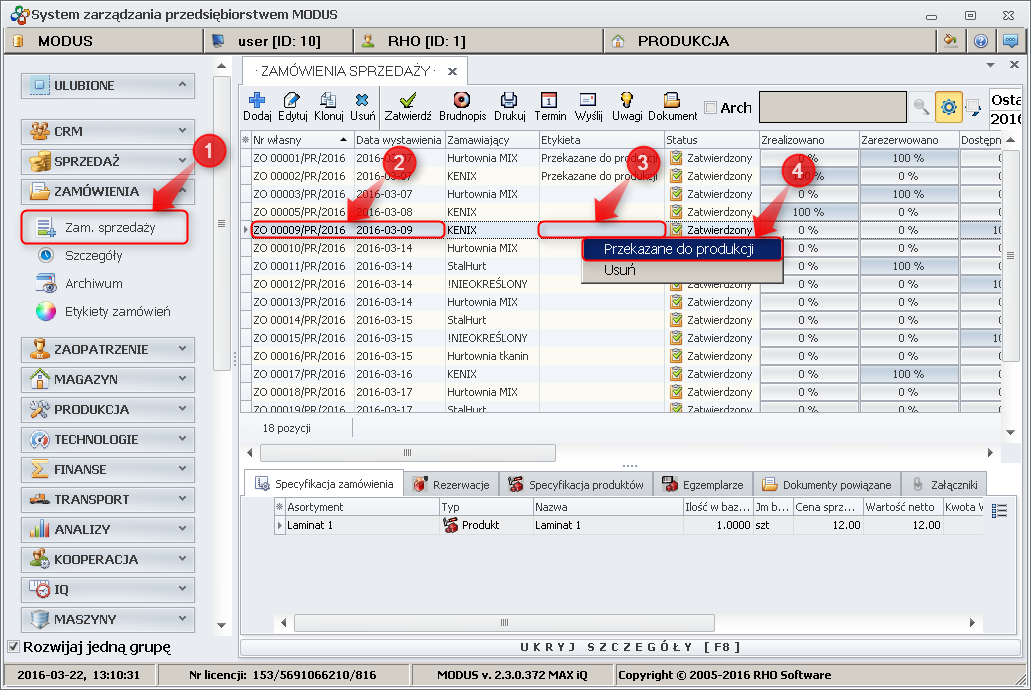
Task: Open Etykiety zamówień color wheel item
Action: click(46, 311)
